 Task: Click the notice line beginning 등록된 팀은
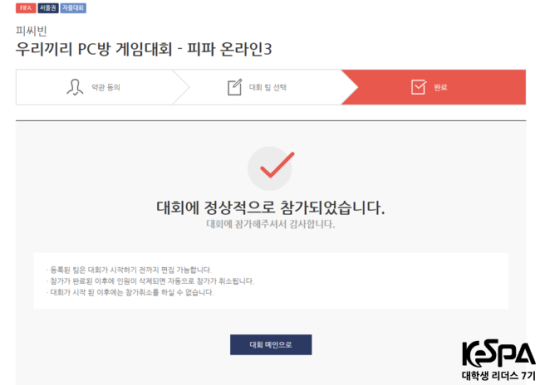[x=129, y=270]
